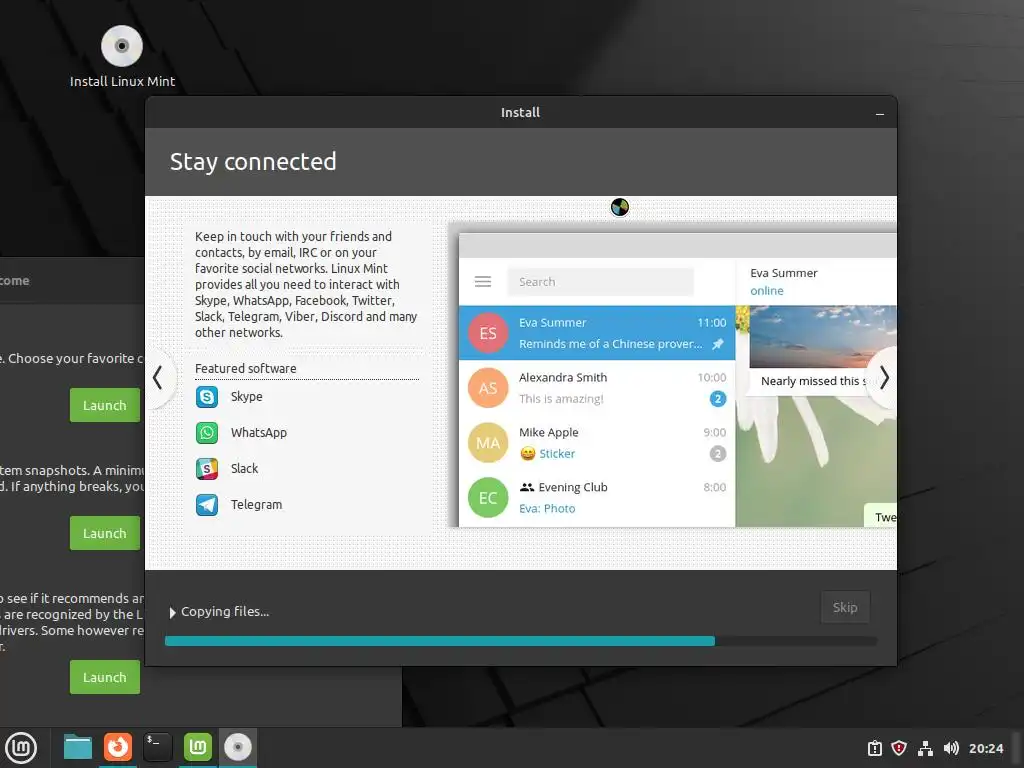
Task: Click the AS avatar circle
Action: (x=488, y=388)
